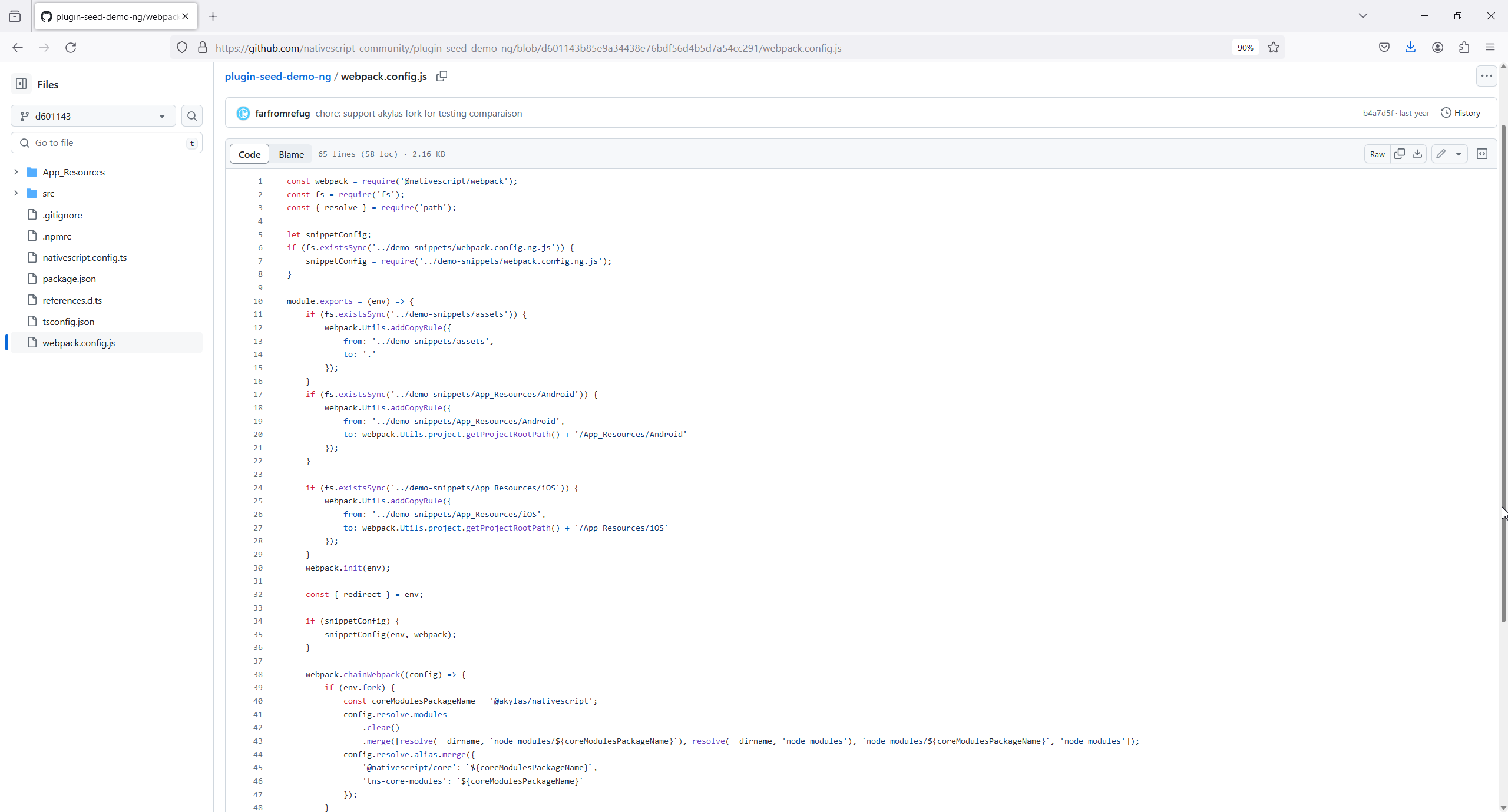1508x812 pixels.
Task: Collapse the Files side panel
Action: coord(21,84)
